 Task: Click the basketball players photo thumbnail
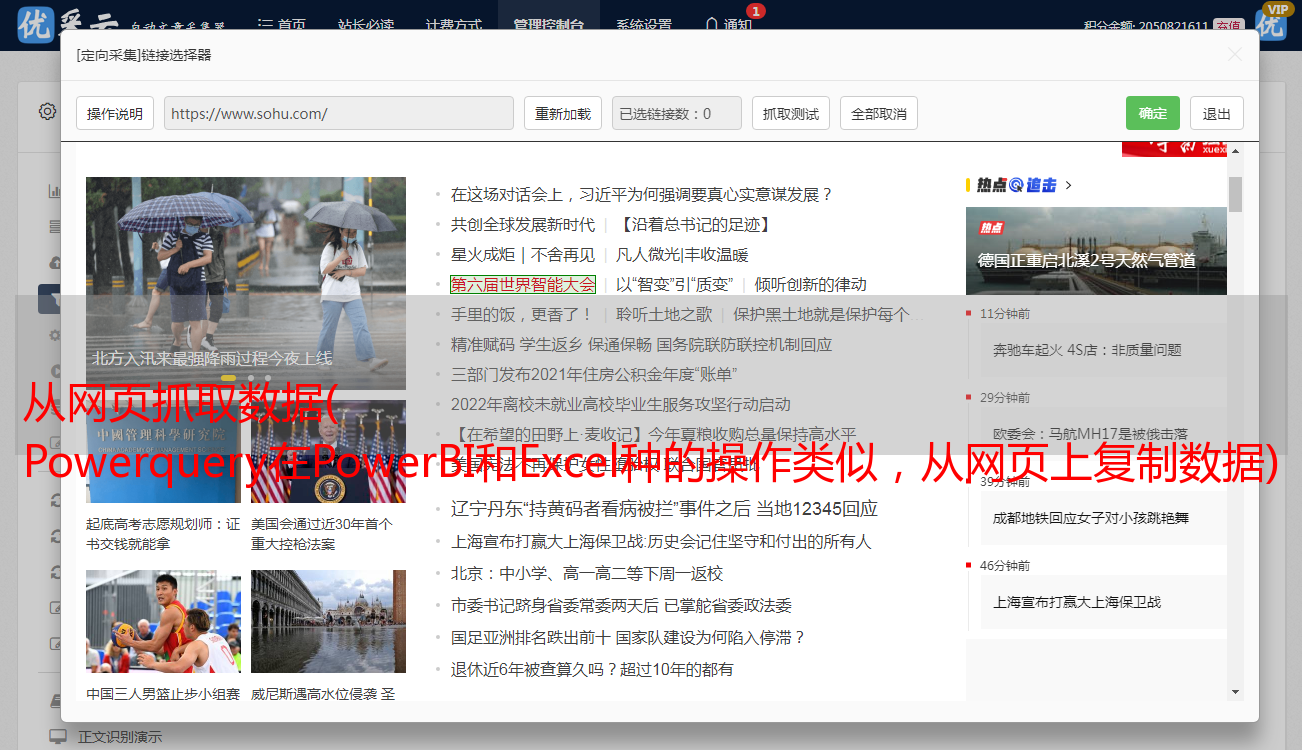pos(163,623)
